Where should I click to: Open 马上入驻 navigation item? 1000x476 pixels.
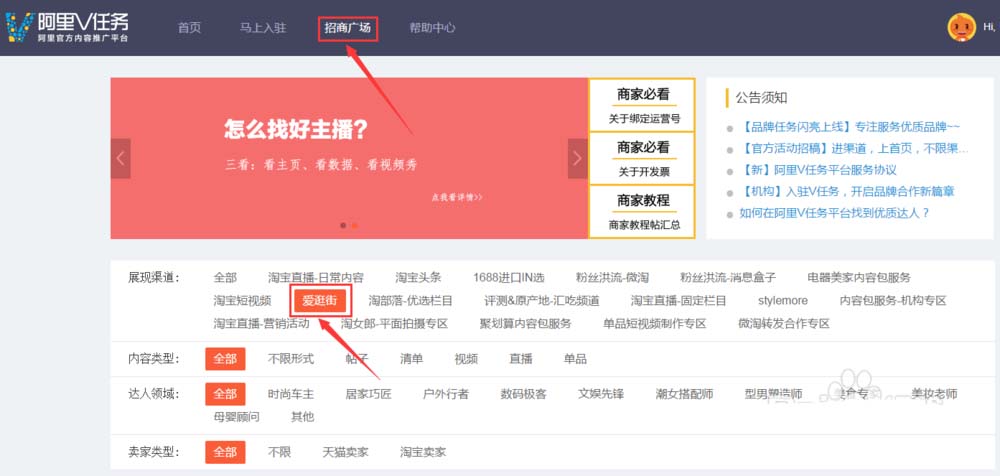(x=263, y=28)
